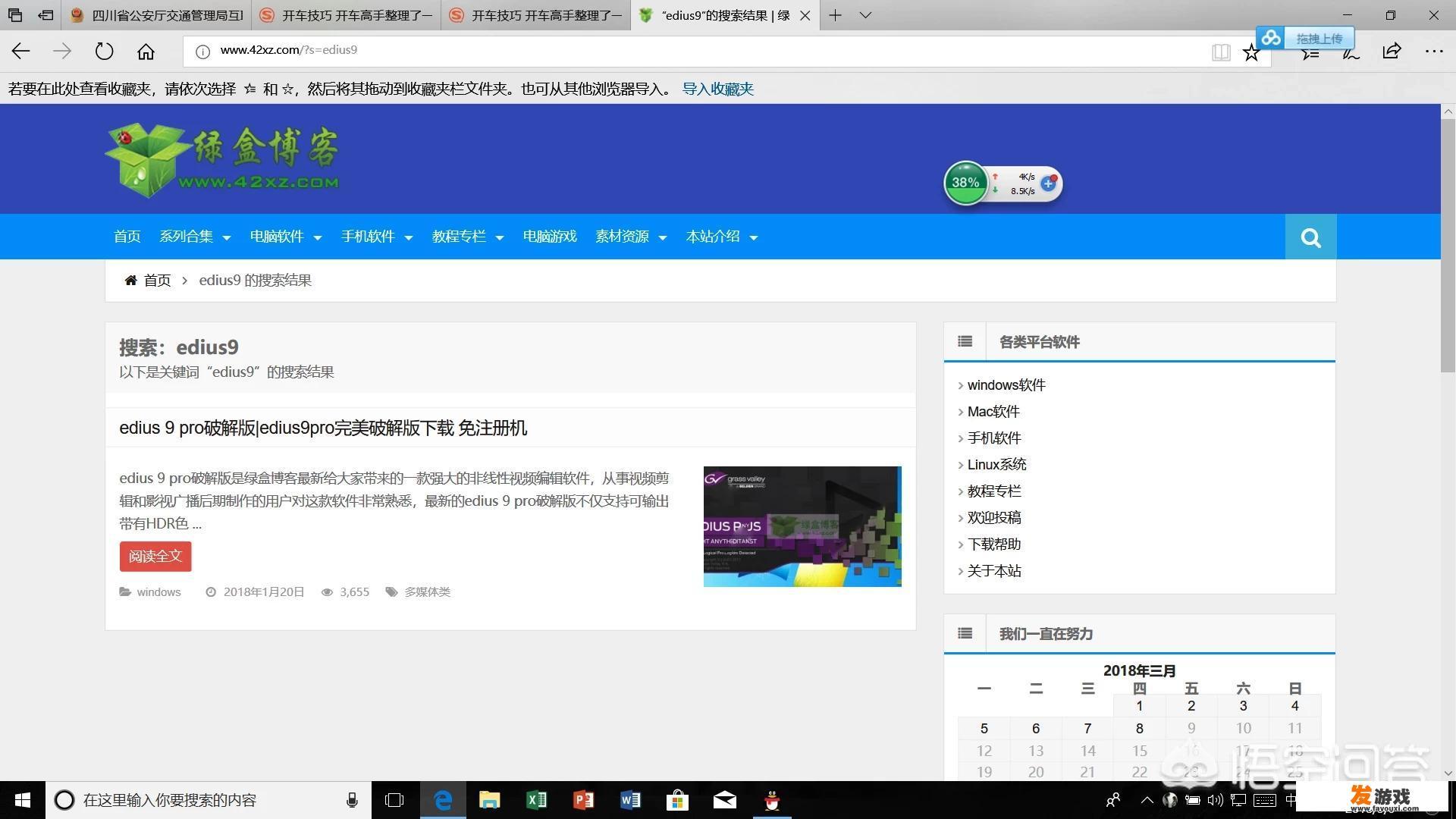Click the blue search magnifier button
The image size is (1456, 819).
pos(1310,237)
